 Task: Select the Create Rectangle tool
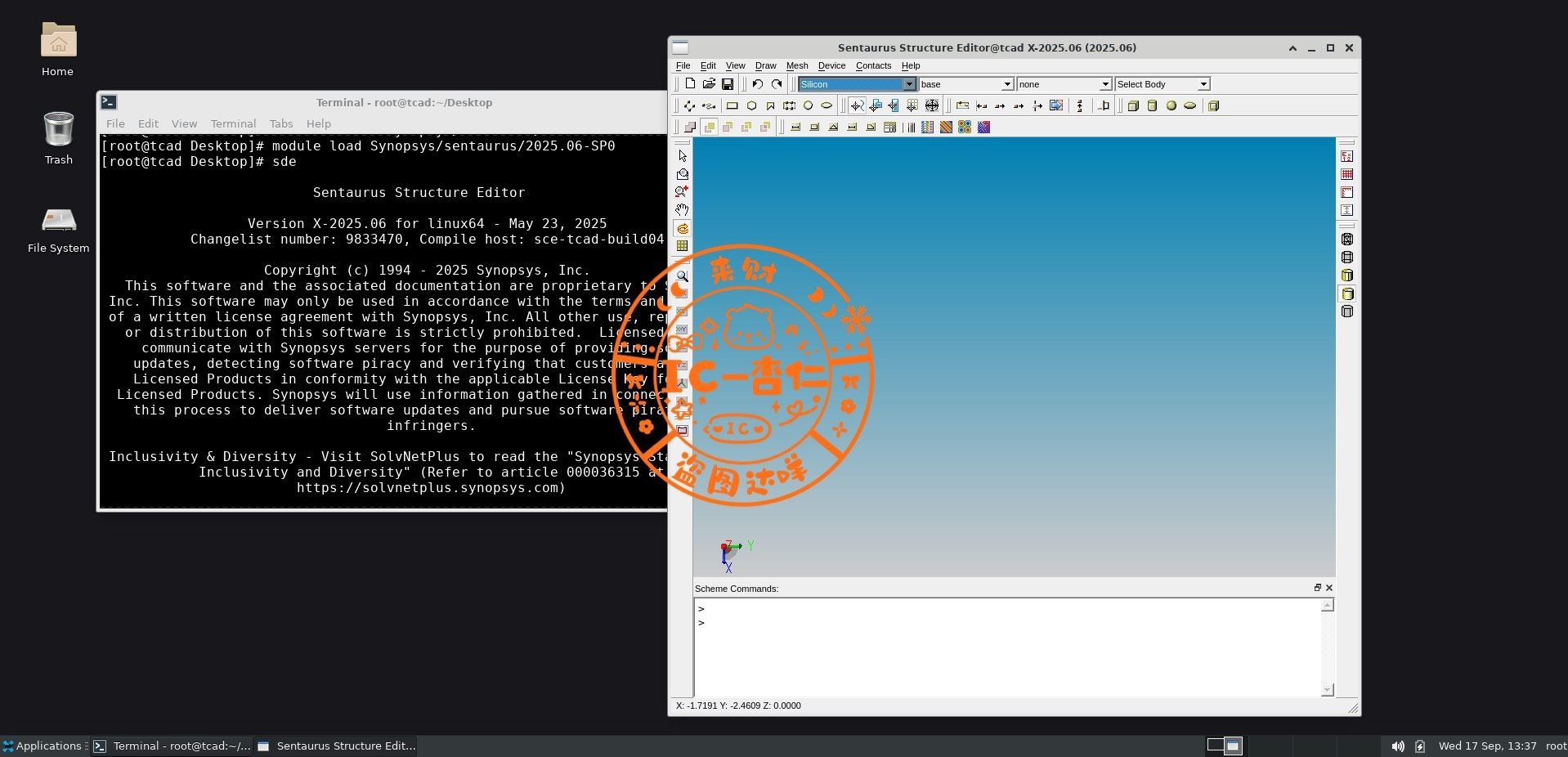[732, 105]
